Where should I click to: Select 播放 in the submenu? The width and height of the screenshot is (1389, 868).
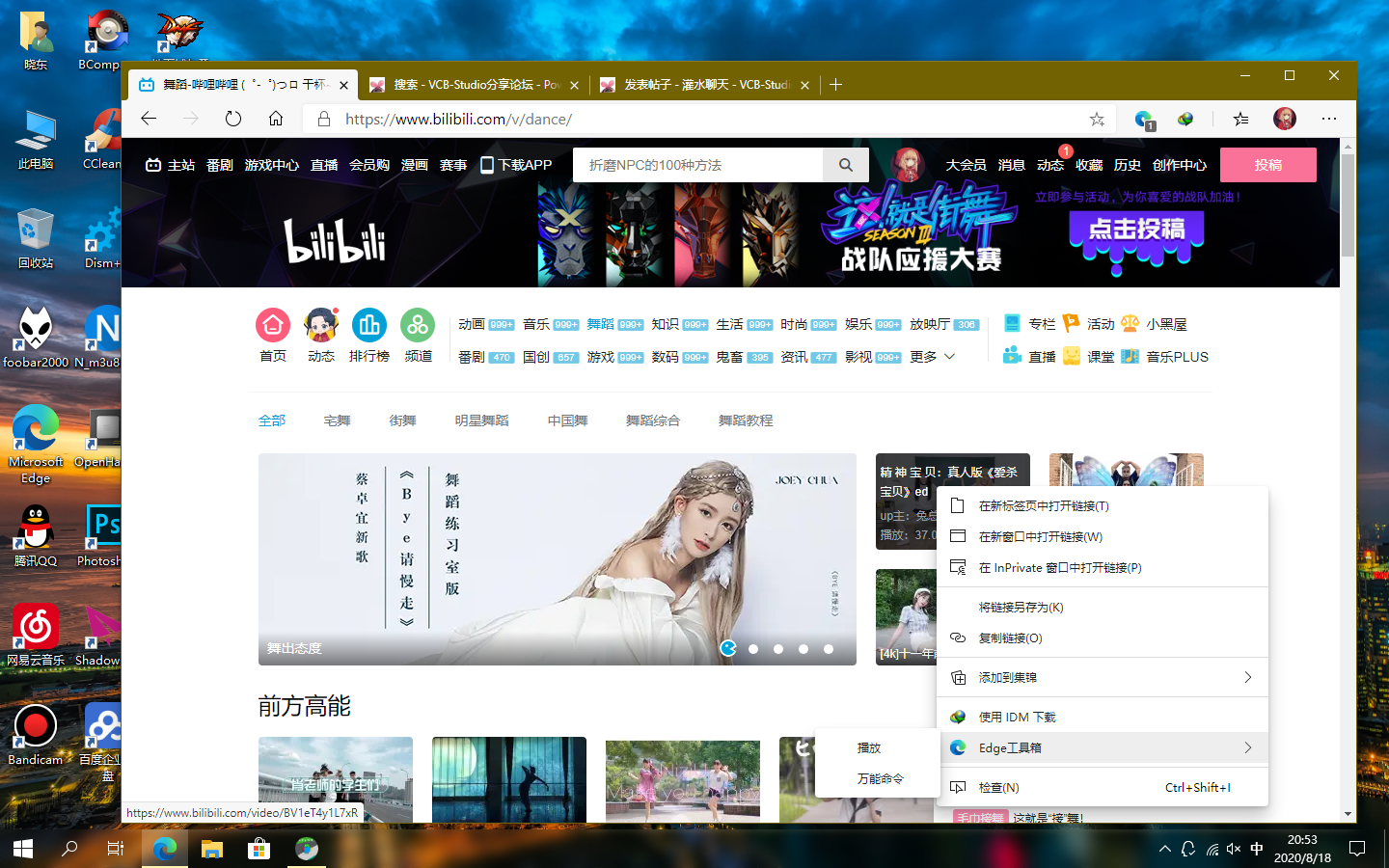click(877, 748)
